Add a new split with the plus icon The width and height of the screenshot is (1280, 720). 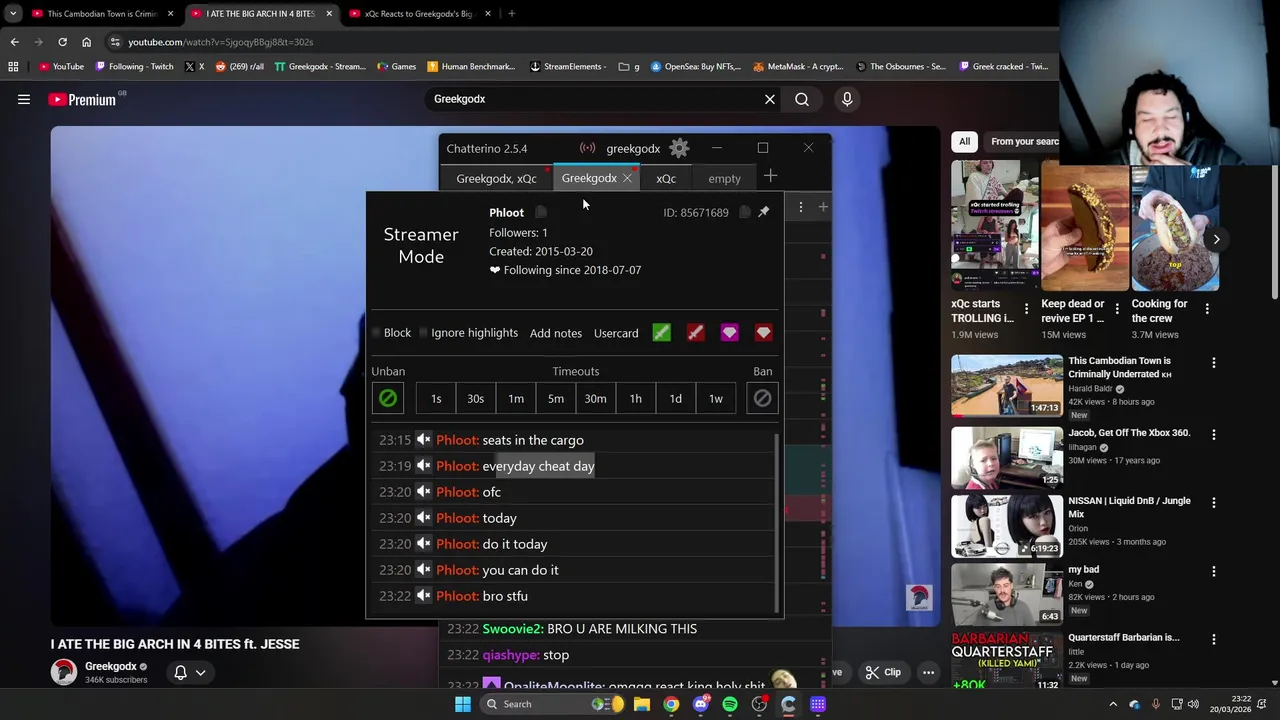823,207
